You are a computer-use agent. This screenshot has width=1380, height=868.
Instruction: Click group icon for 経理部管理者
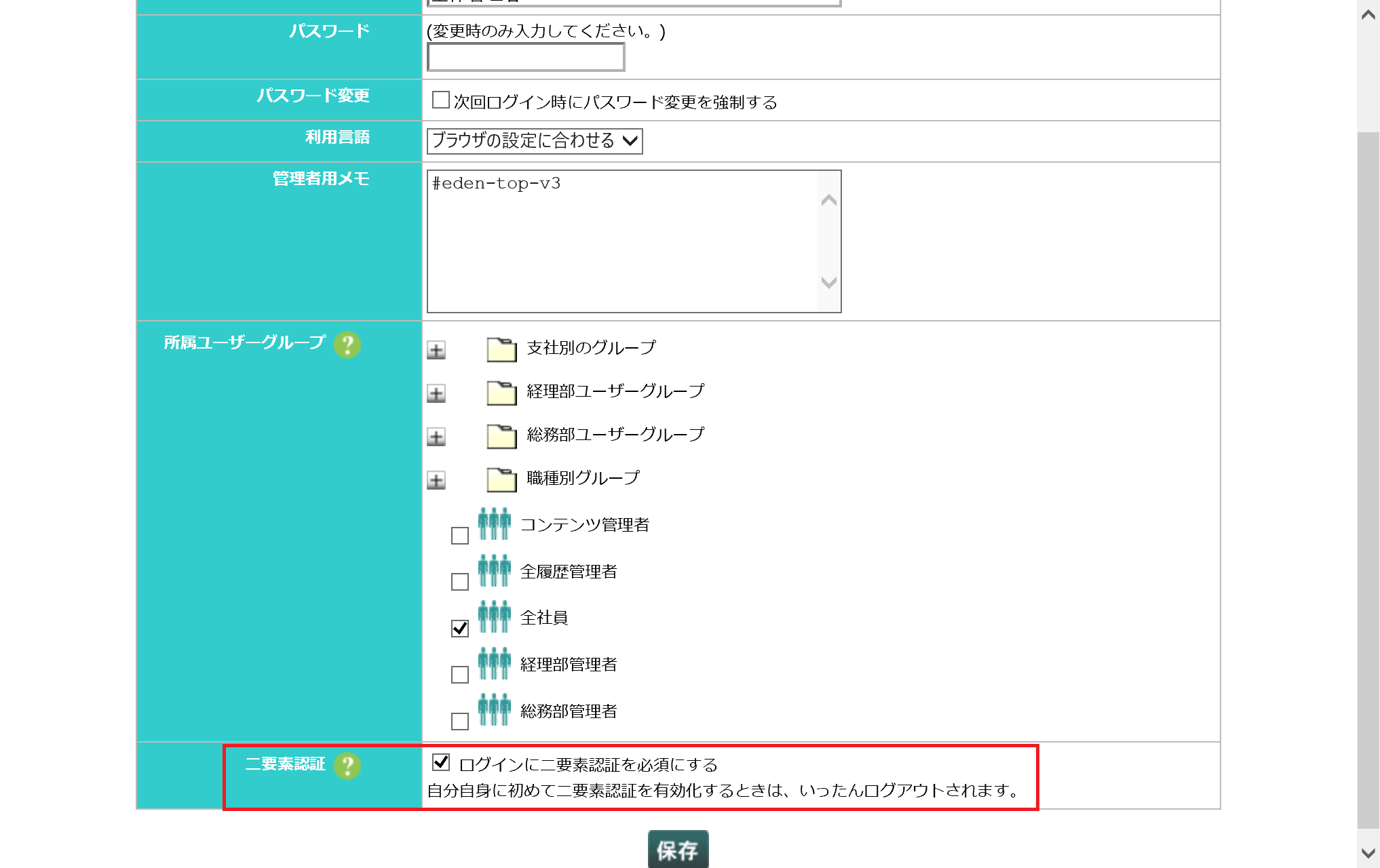[494, 663]
